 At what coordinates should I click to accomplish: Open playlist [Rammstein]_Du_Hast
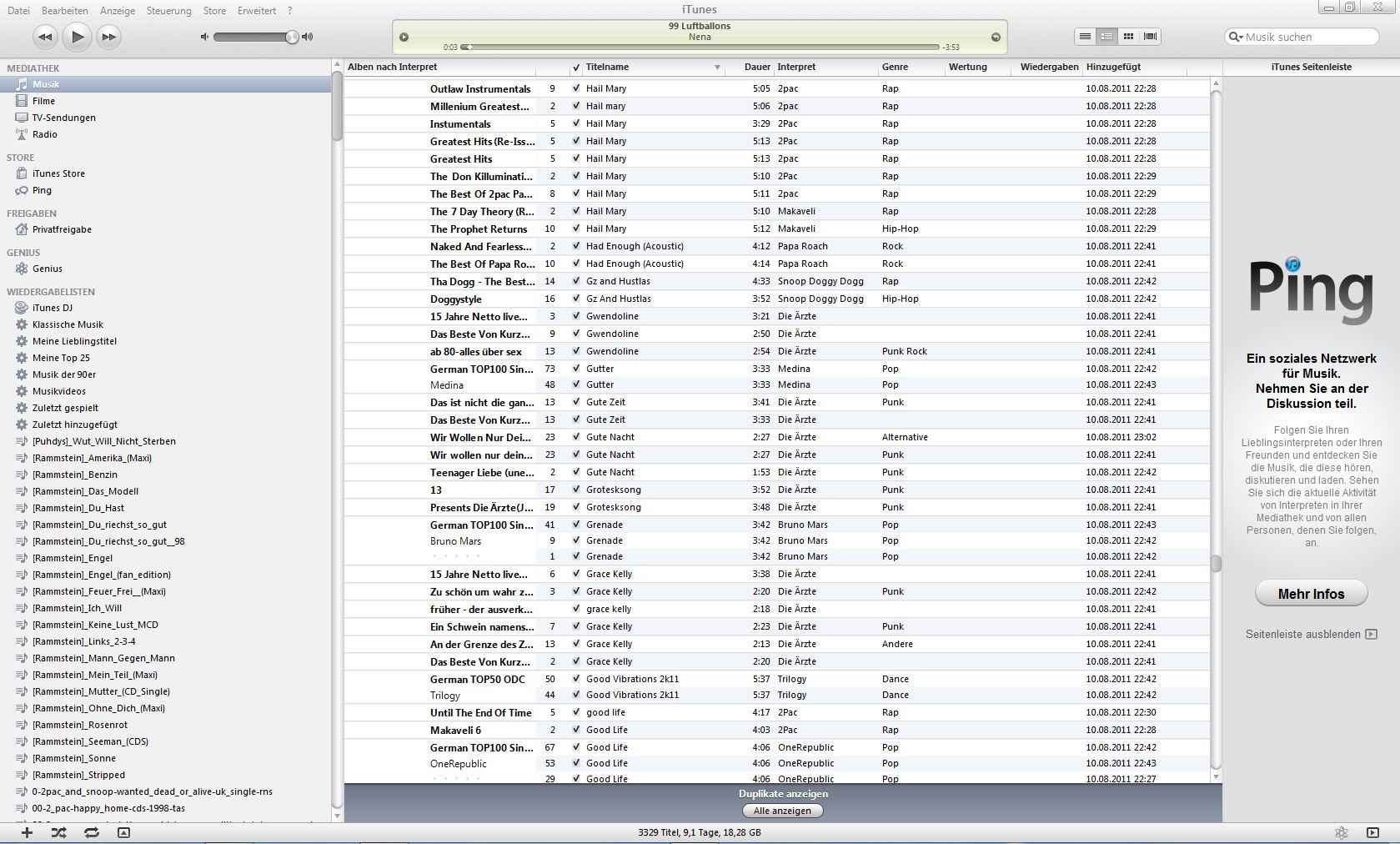tap(165, 508)
